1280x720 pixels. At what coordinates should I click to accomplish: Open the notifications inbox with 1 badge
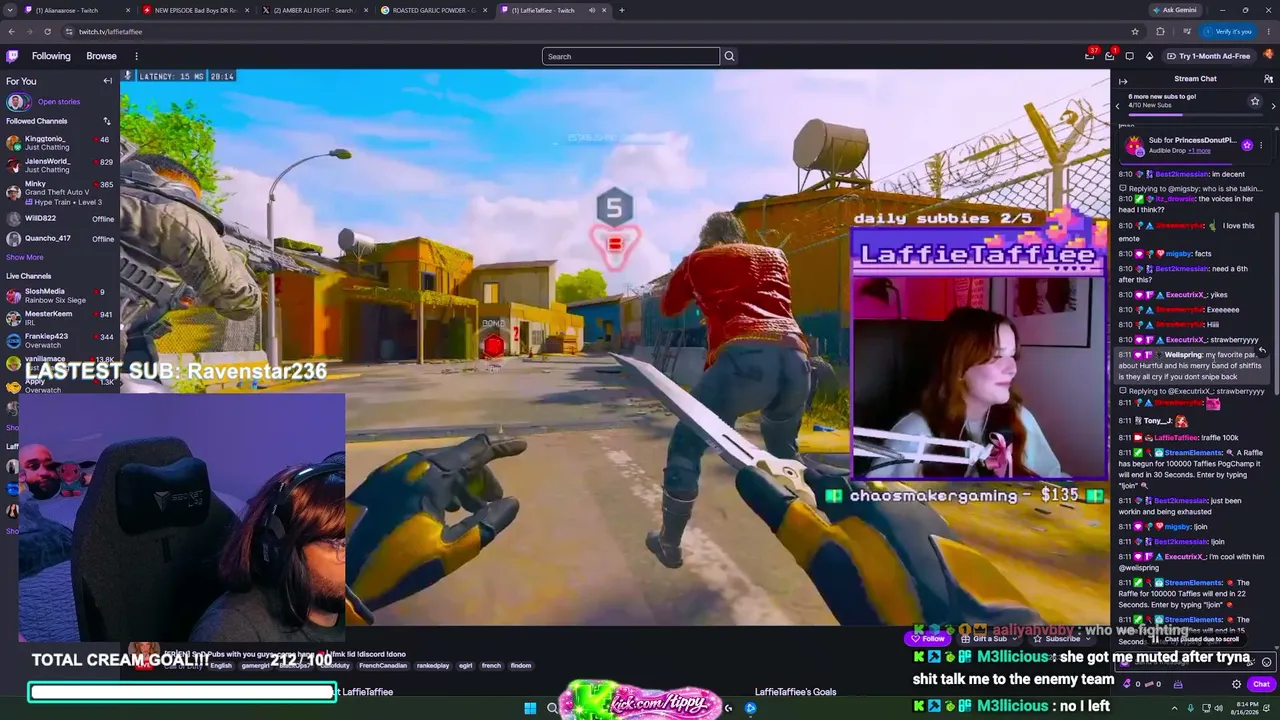tap(1110, 56)
